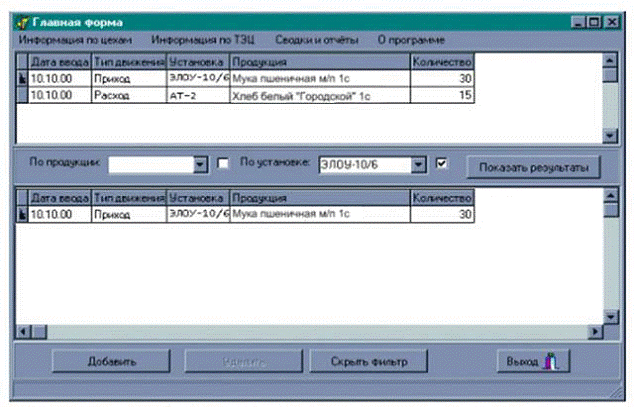Click the exit door icon on Выход button

pyautogui.click(x=549, y=360)
